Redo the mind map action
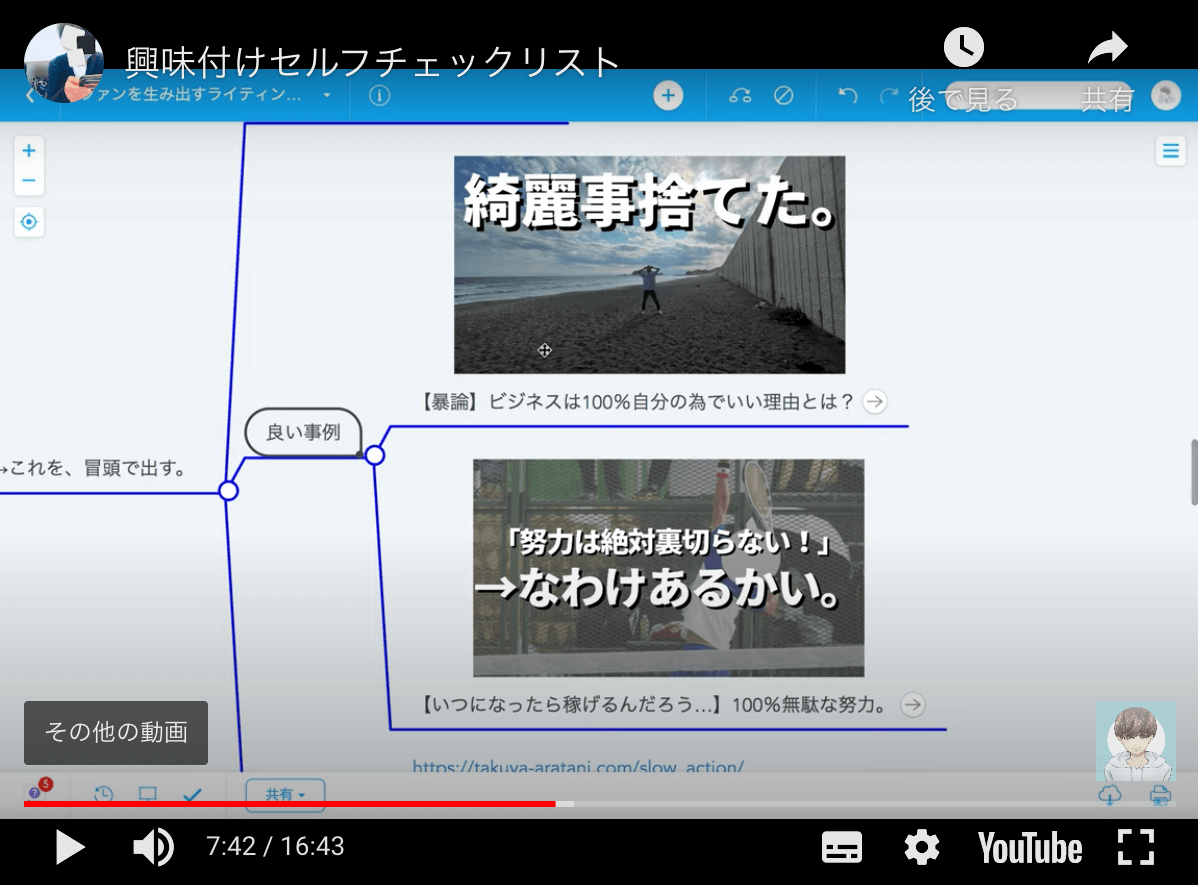 tap(888, 96)
